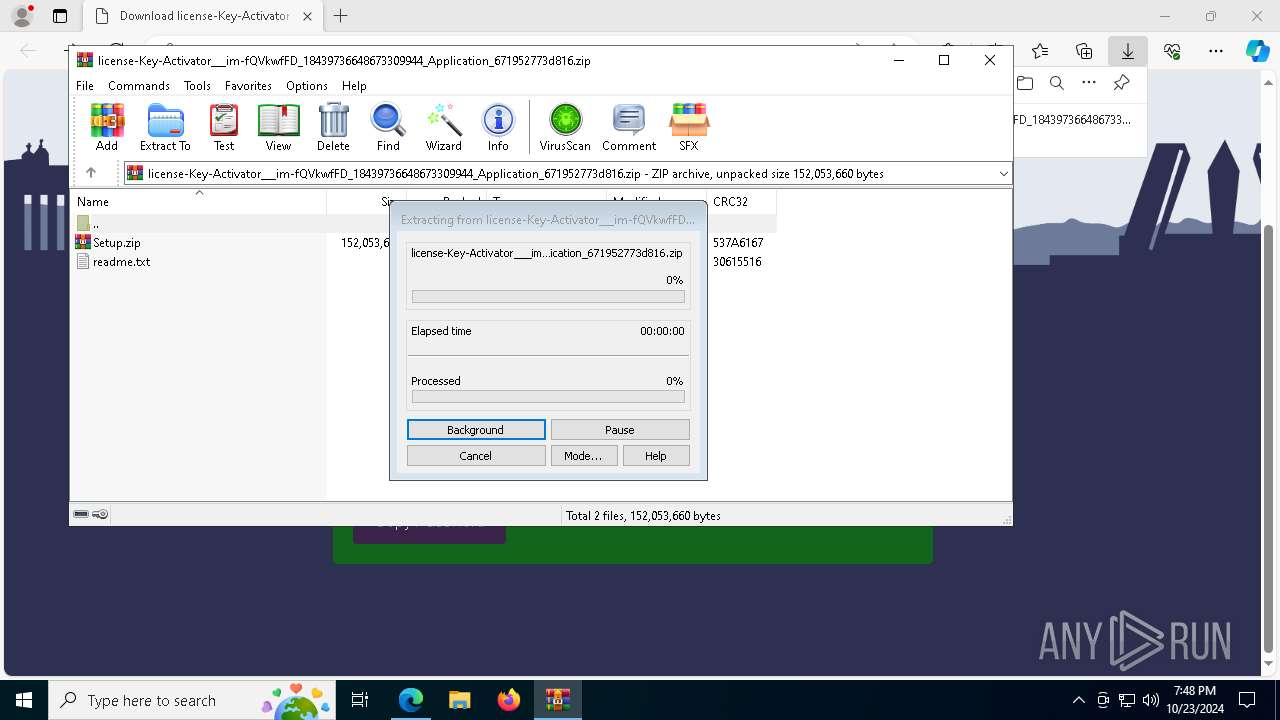Click the View toolbar icon

(278, 127)
